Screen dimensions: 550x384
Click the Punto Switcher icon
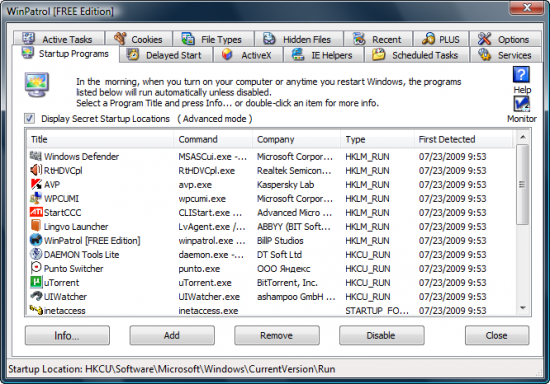pos(35,268)
